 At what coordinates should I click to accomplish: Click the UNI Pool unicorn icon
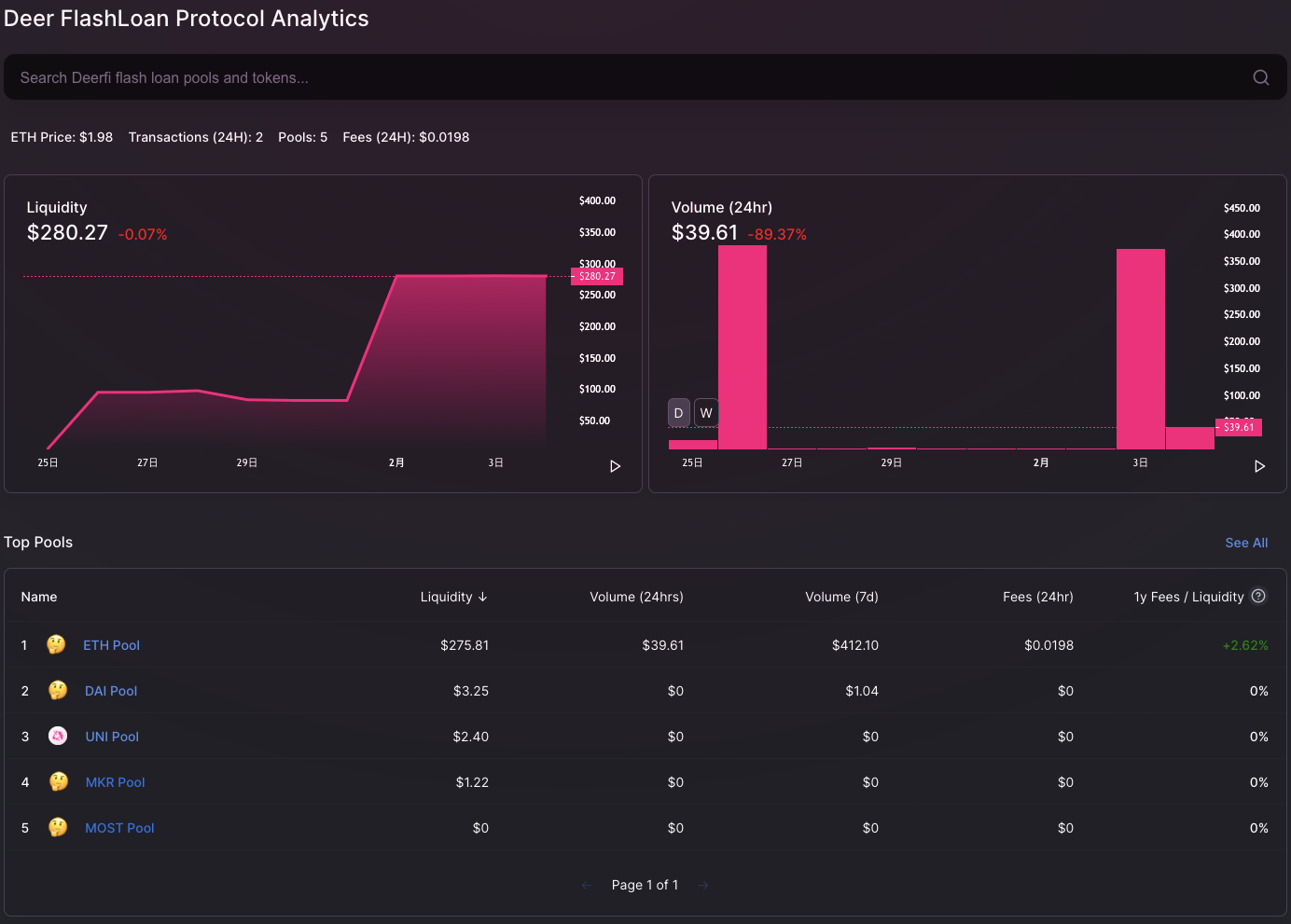pos(58,736)
